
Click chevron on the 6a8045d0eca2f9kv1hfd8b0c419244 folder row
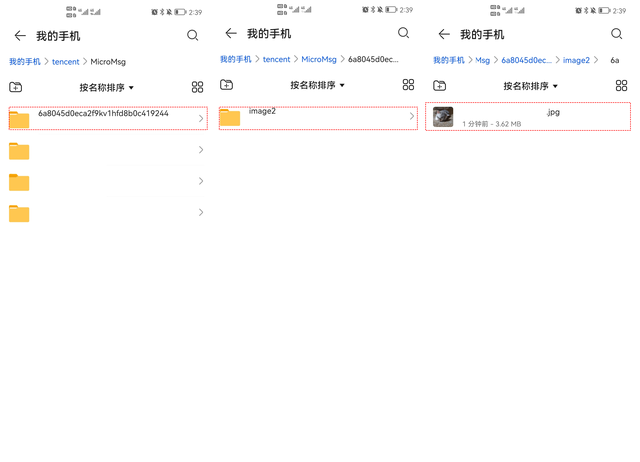tap(201, 119)
